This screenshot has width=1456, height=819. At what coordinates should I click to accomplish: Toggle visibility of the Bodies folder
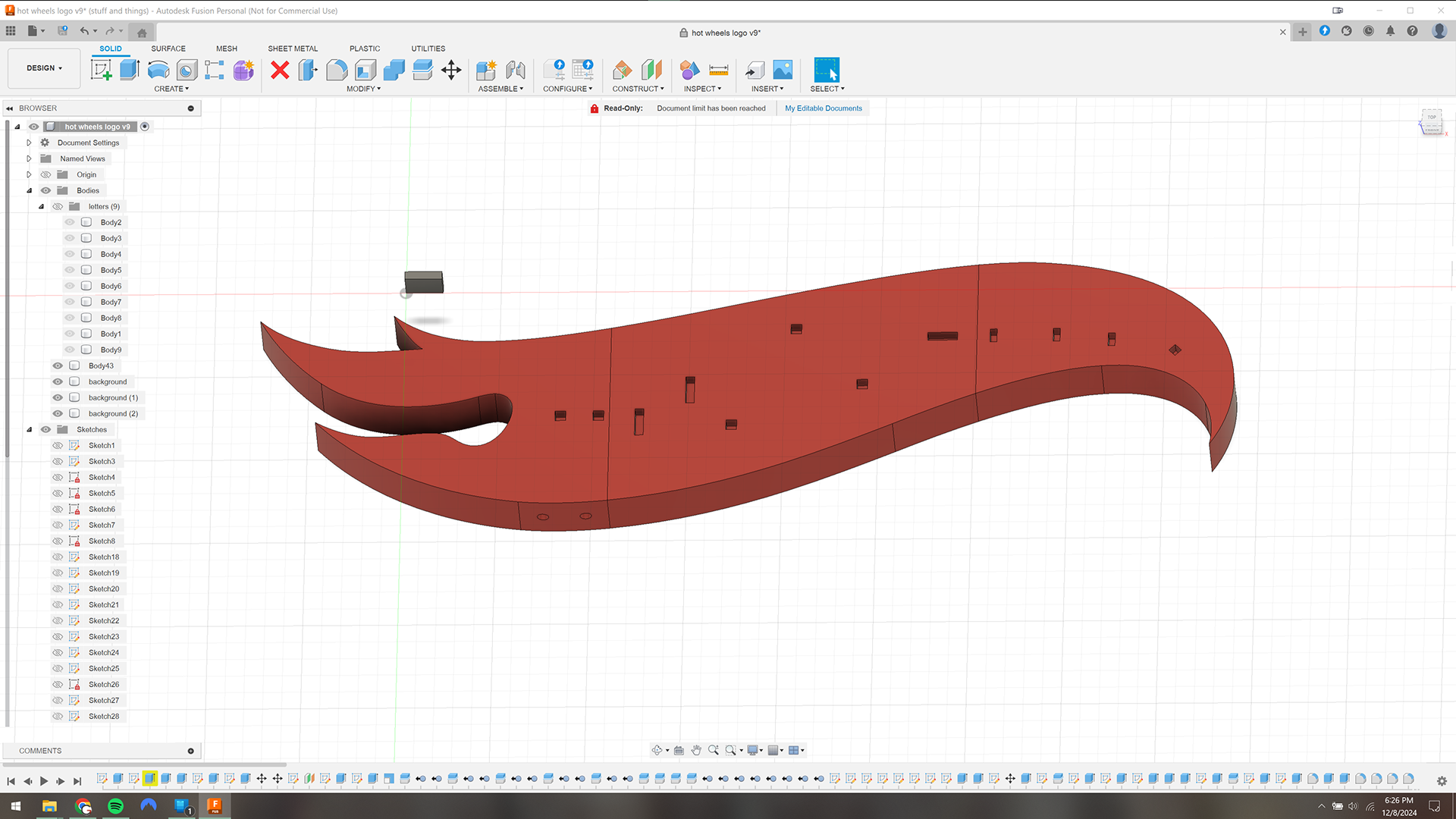45,190
